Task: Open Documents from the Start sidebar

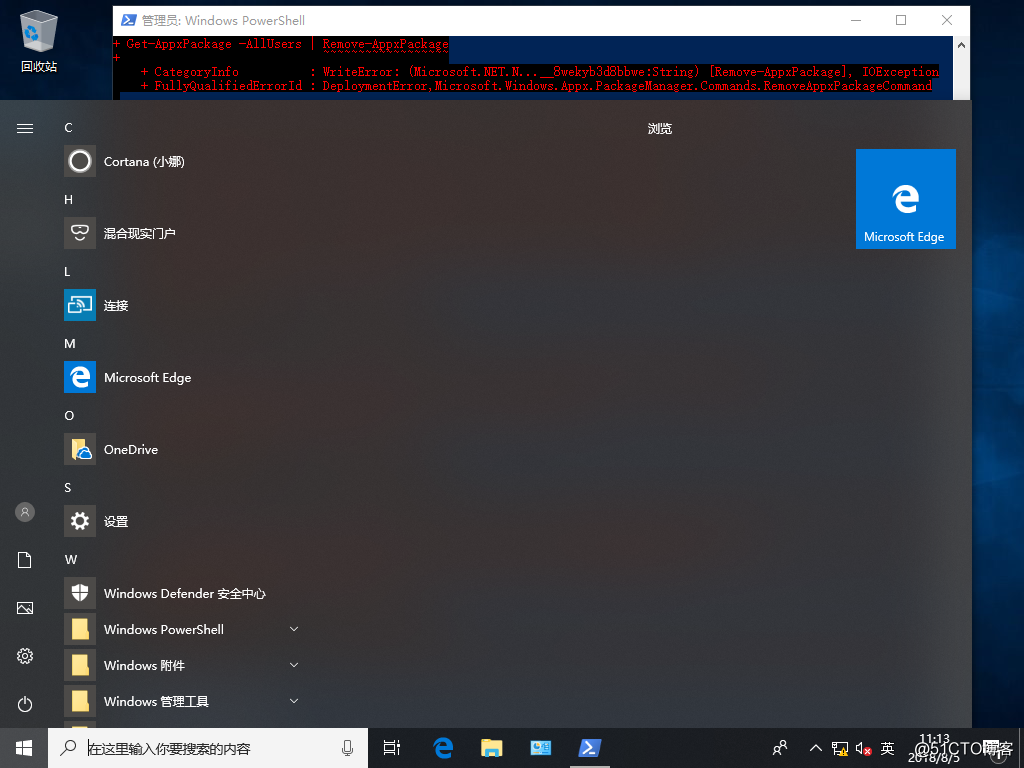Action: click(25, 560)
